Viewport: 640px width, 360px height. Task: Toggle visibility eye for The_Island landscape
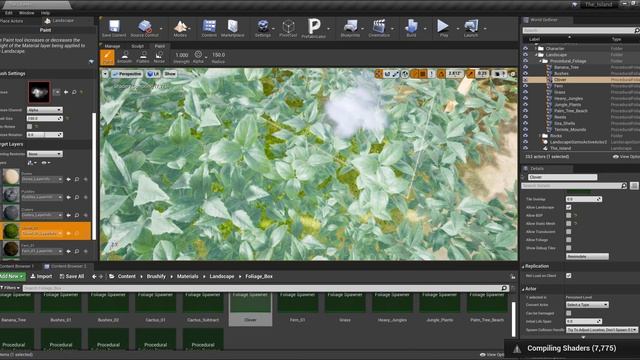pos(525,148)
